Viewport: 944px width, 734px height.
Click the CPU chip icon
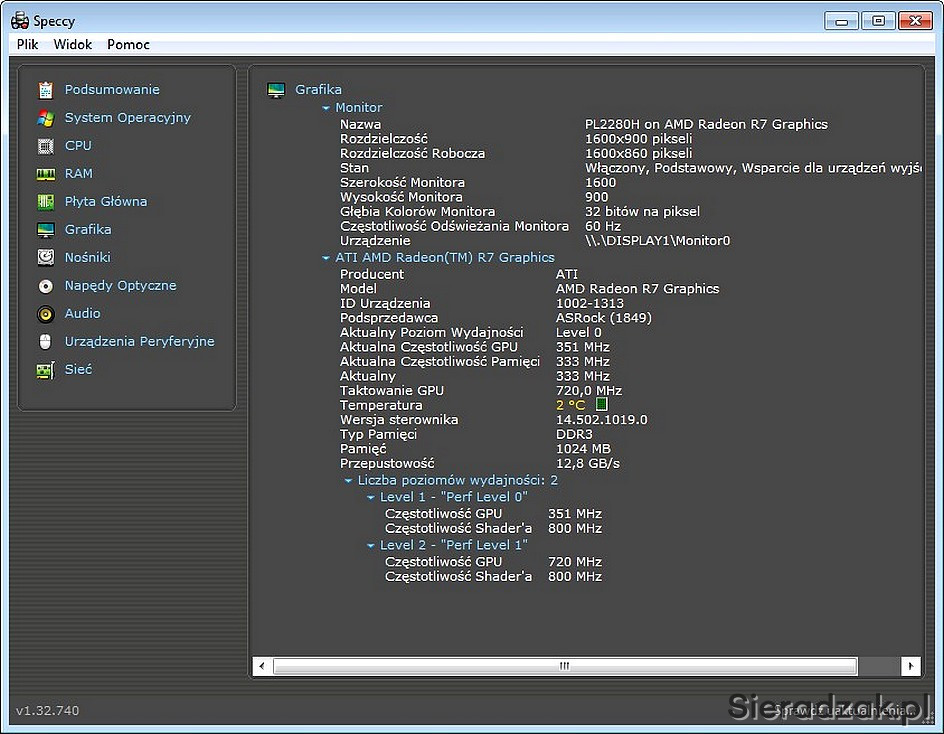tap(46, 146)
